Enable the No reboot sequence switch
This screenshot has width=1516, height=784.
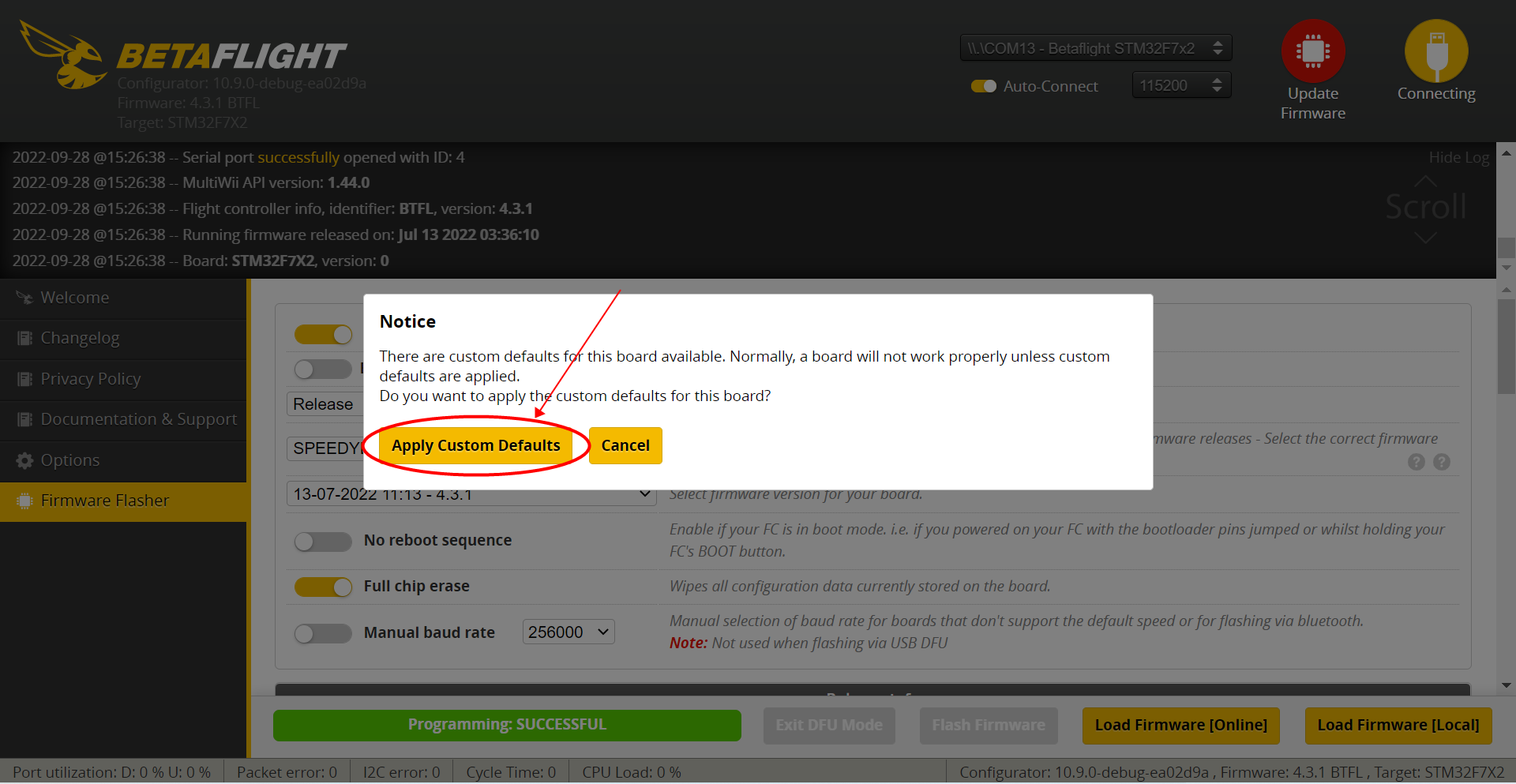pos(323,541)
